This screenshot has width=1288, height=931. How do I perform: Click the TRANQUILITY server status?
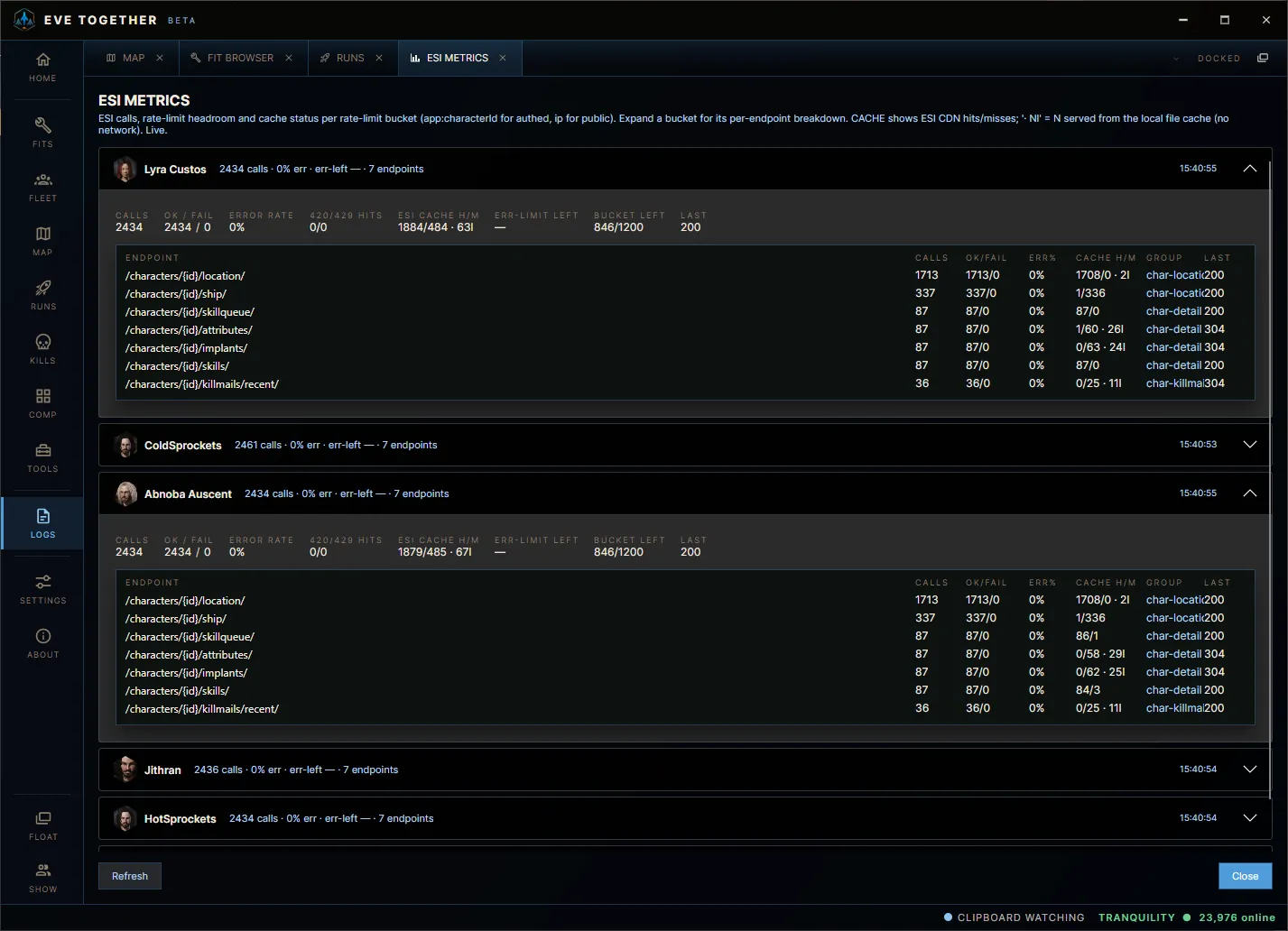pos(1136,917)
